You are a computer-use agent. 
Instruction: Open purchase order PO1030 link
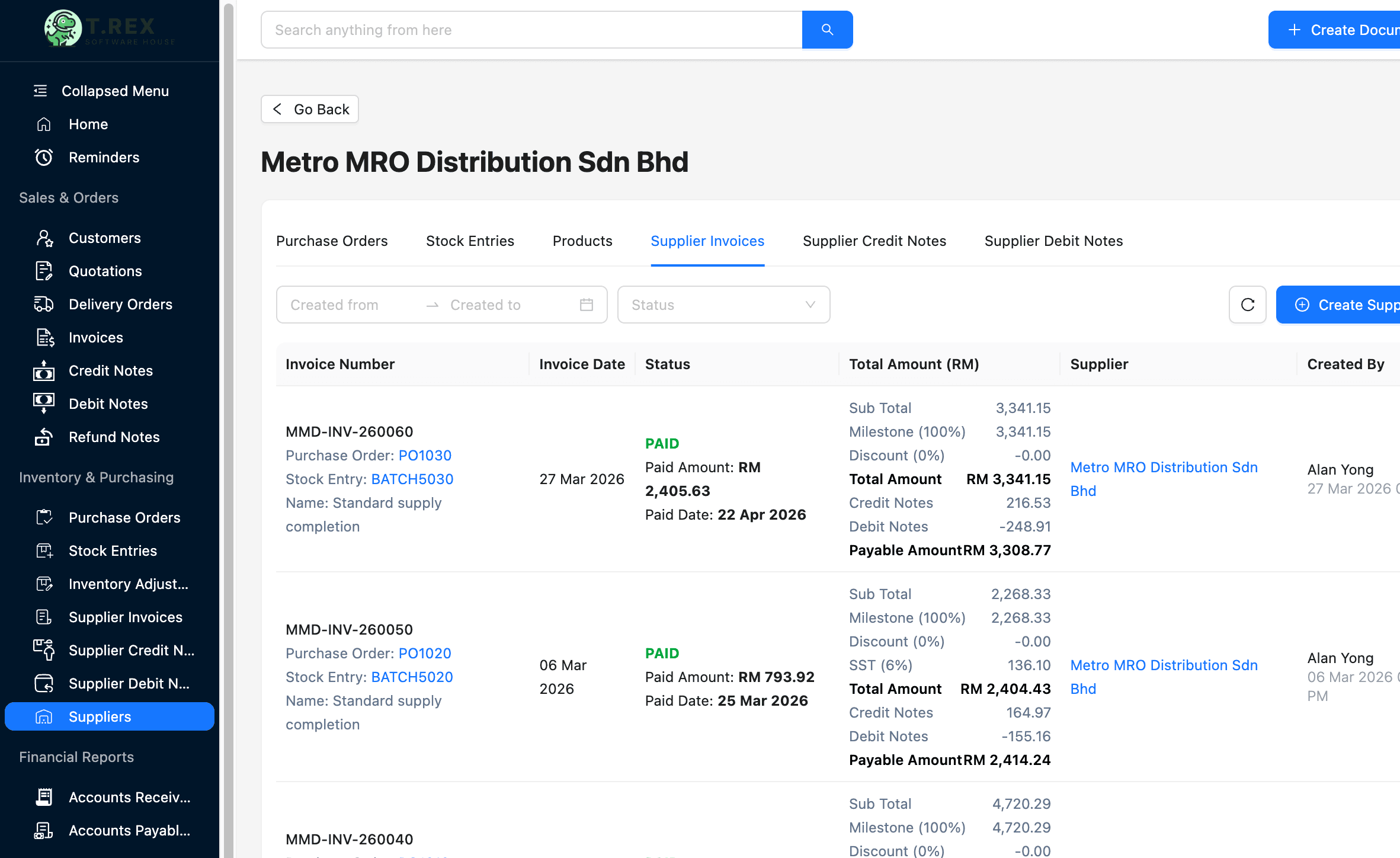point(425,455)
